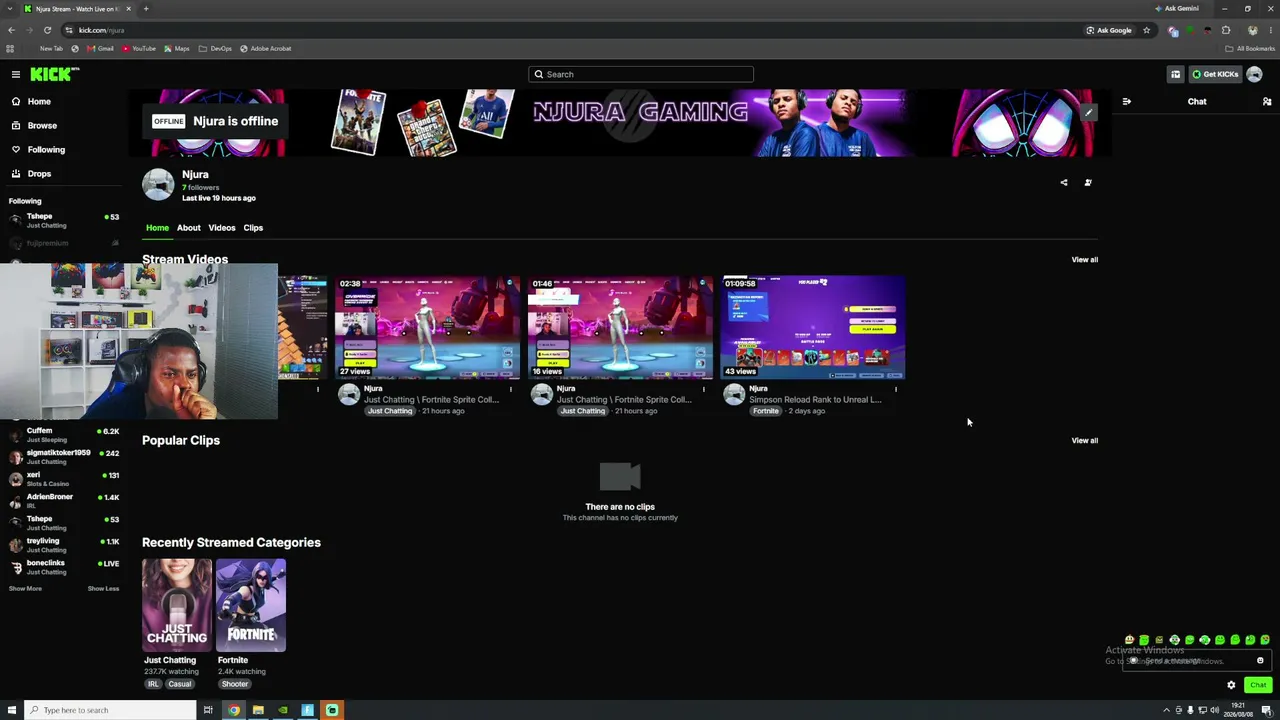Open AdrienBroner channel in sidebar
The width and height of the screenshot is (1280, 720).
pos(63,500)
